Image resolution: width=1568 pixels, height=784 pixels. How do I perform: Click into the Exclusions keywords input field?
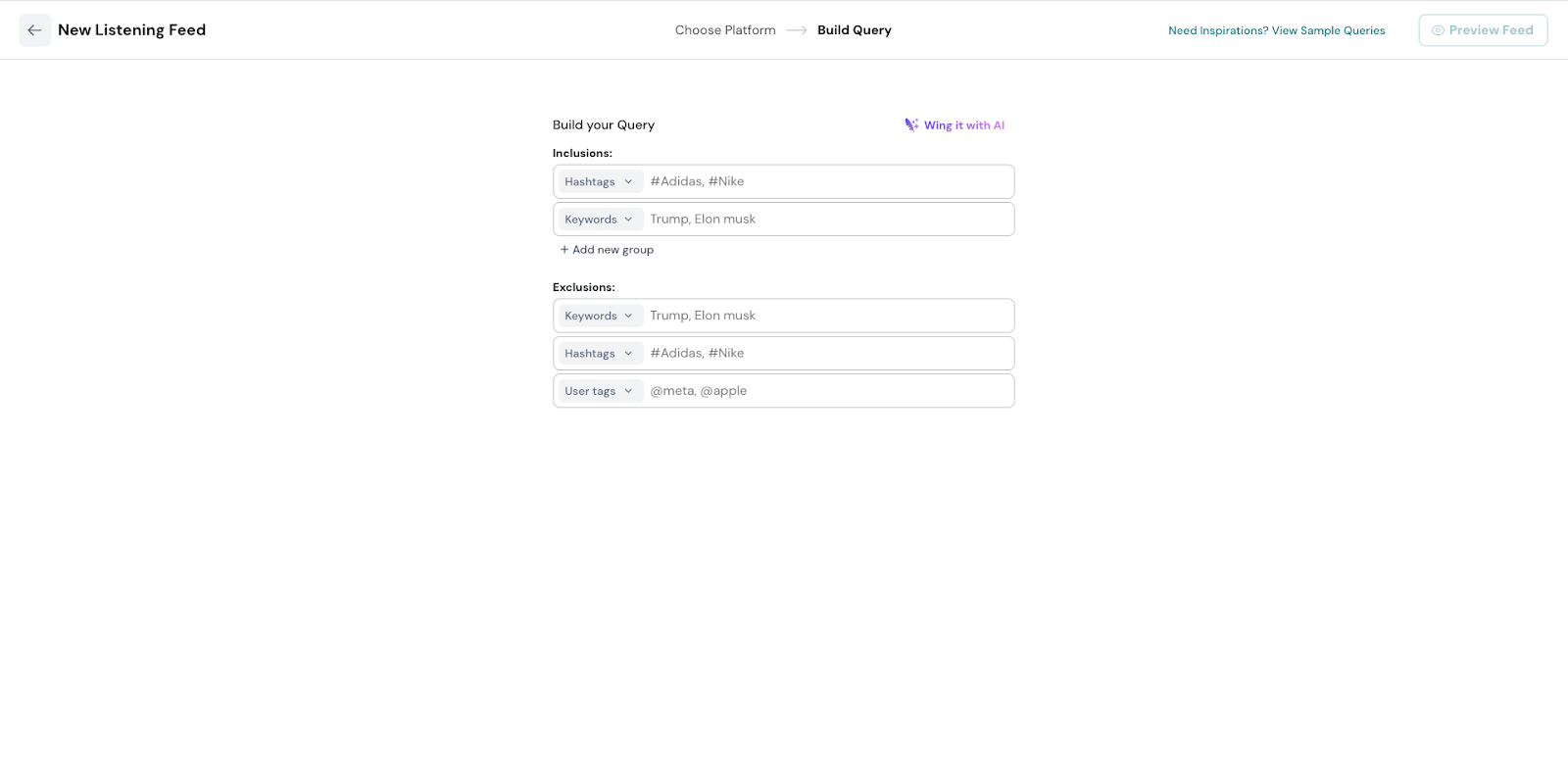tap(828, 317)
